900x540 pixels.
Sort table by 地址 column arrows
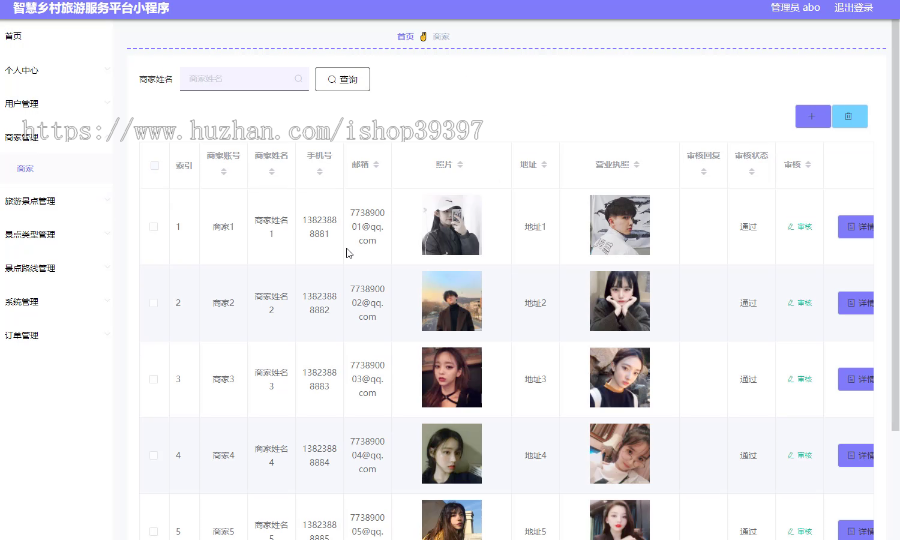(544, 165)
